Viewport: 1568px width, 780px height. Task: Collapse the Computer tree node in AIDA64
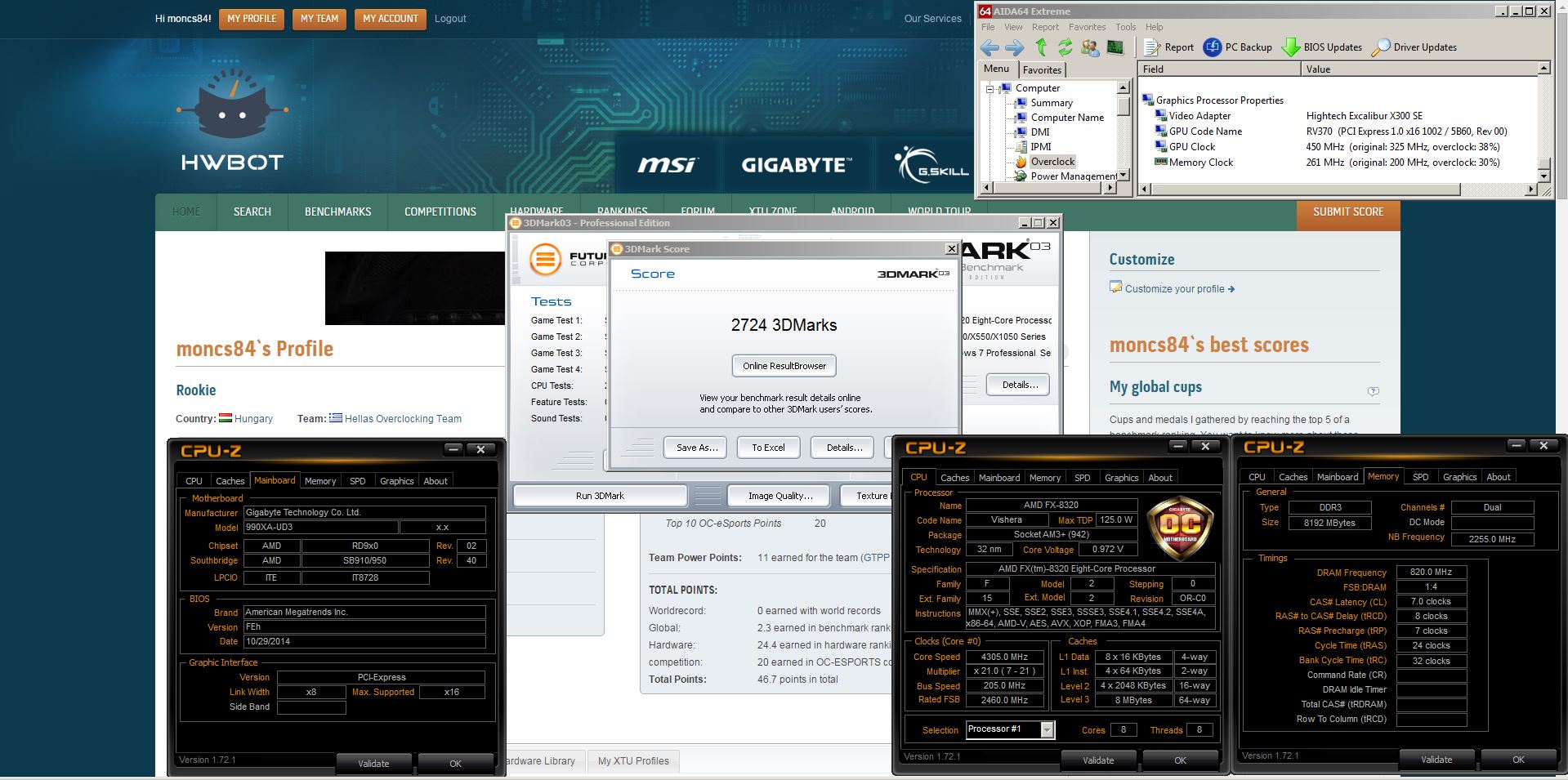[x=989, y=88]
